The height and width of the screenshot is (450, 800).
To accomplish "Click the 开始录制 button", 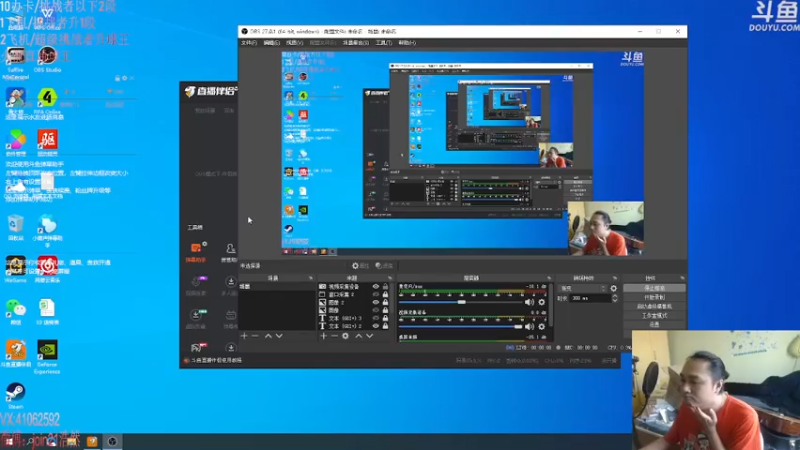I will [654, 297].
